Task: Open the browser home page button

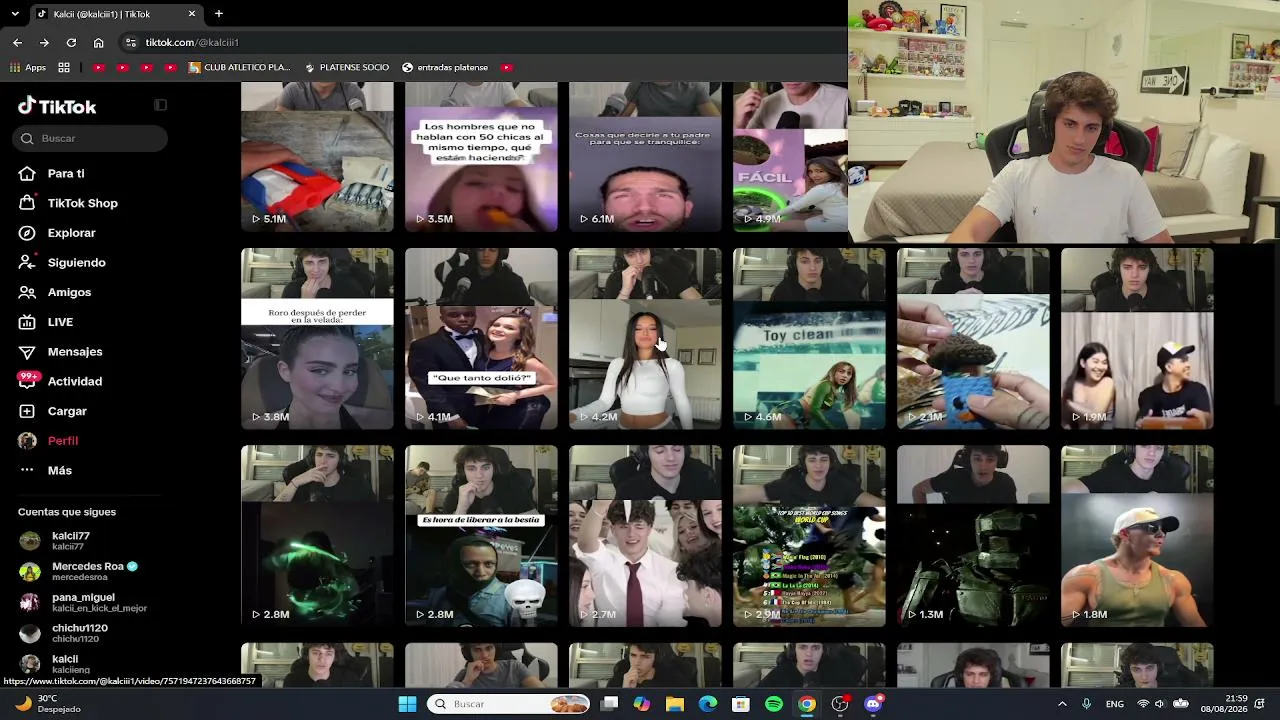Action: pos(98,42)
